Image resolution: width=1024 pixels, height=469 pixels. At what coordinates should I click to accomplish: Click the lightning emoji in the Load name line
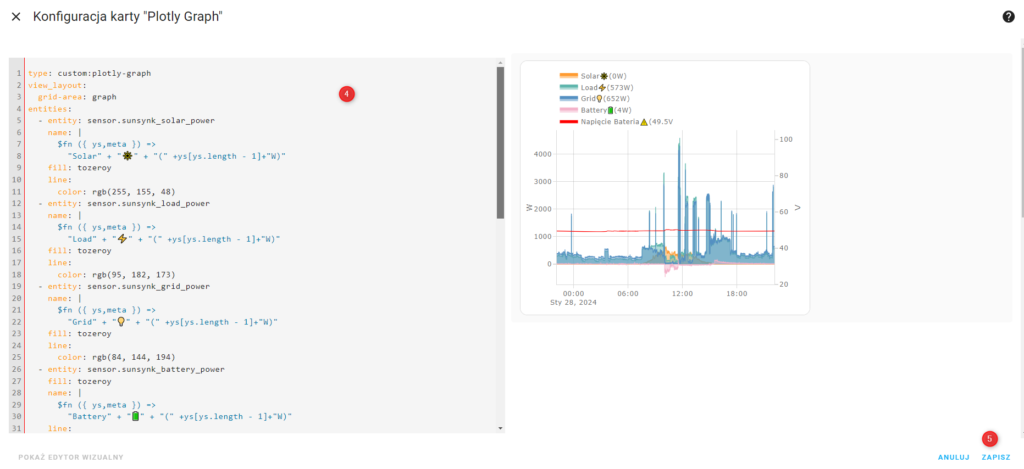pyautogui.click(x=124, y=239)
